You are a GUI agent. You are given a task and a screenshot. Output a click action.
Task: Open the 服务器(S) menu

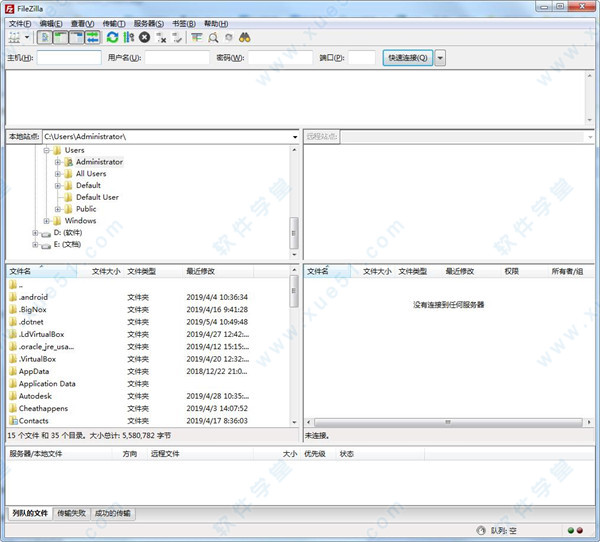click(x=149, y=24)
